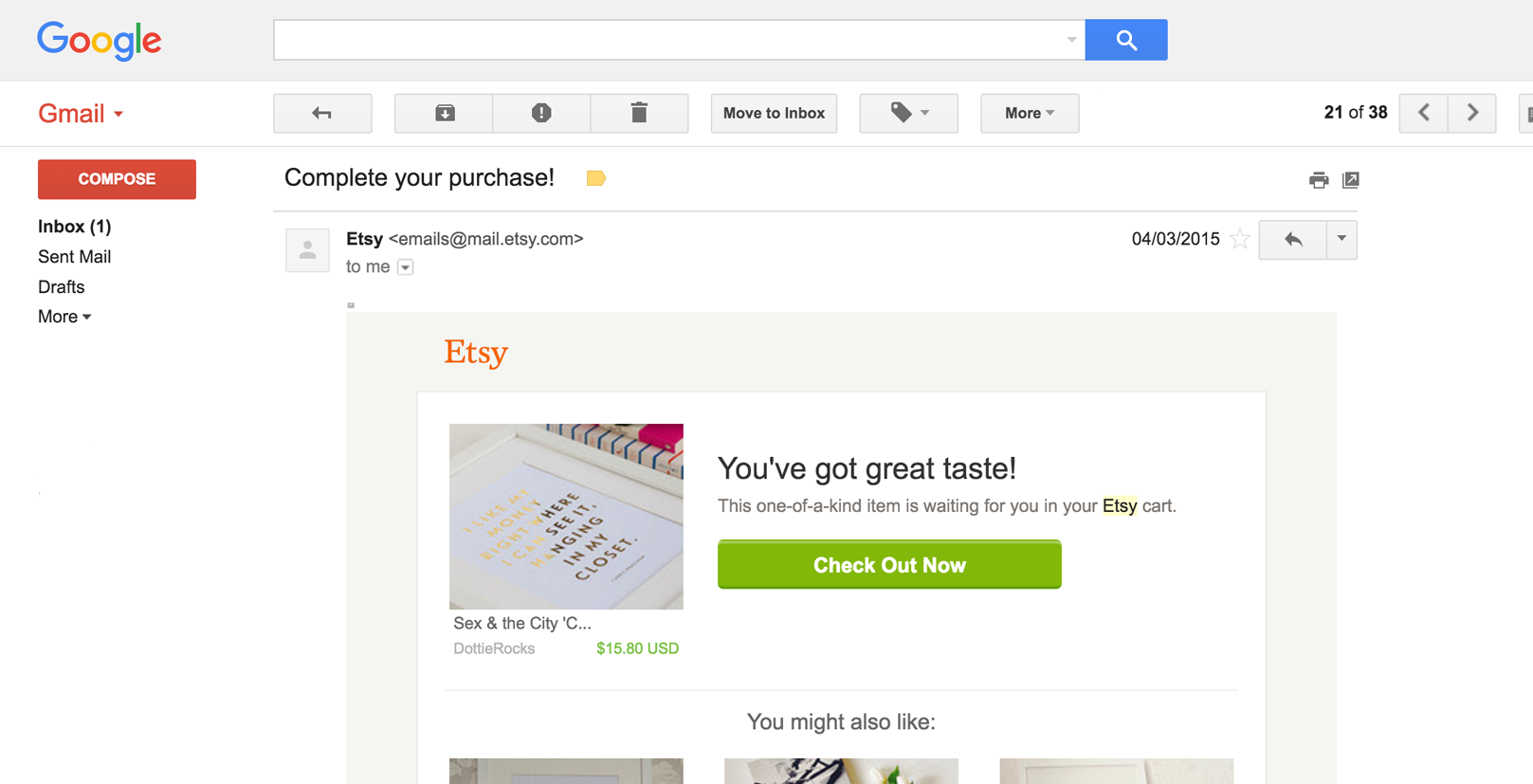Open the Labels dropdown
This screenshot has height=784, width=1533.
click(x=908, y=113)
